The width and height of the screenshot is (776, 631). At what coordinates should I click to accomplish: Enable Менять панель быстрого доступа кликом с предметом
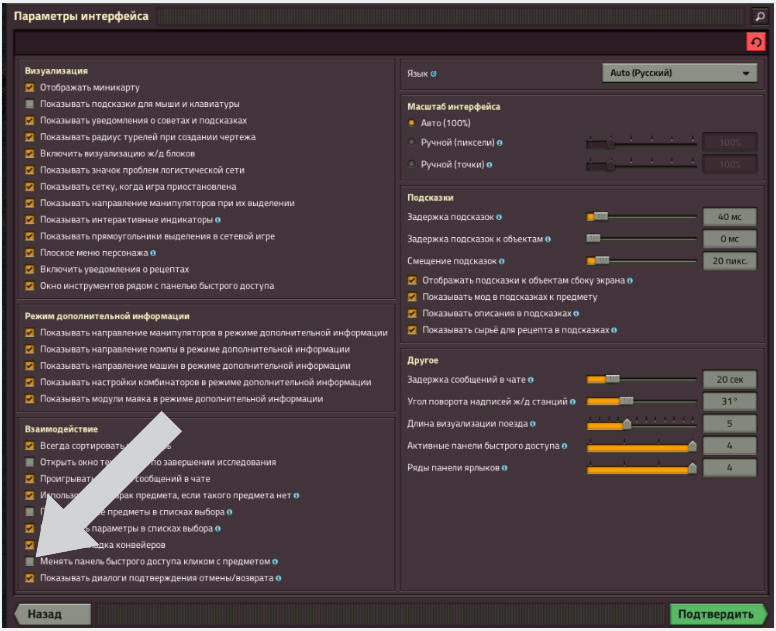click(x=30, y=562)
